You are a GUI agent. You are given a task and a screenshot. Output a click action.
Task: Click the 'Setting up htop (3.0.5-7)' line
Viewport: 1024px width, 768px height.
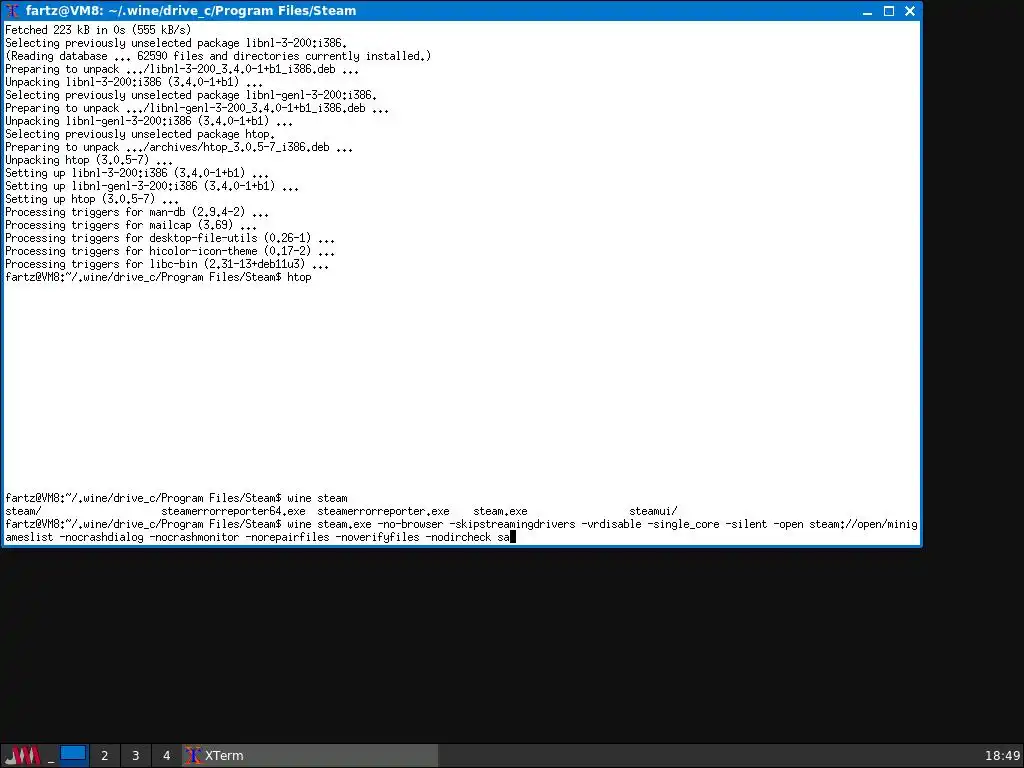pos(91,199)
